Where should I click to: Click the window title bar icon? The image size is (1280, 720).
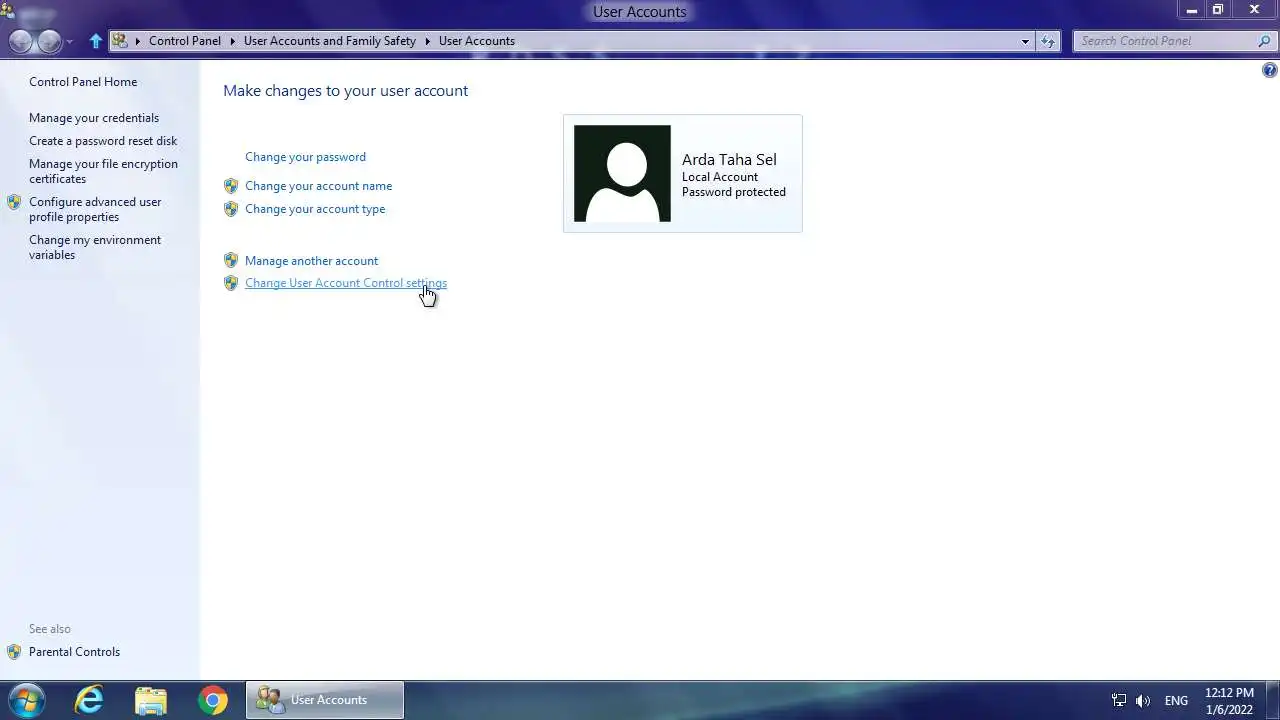[x=8, y=11]
